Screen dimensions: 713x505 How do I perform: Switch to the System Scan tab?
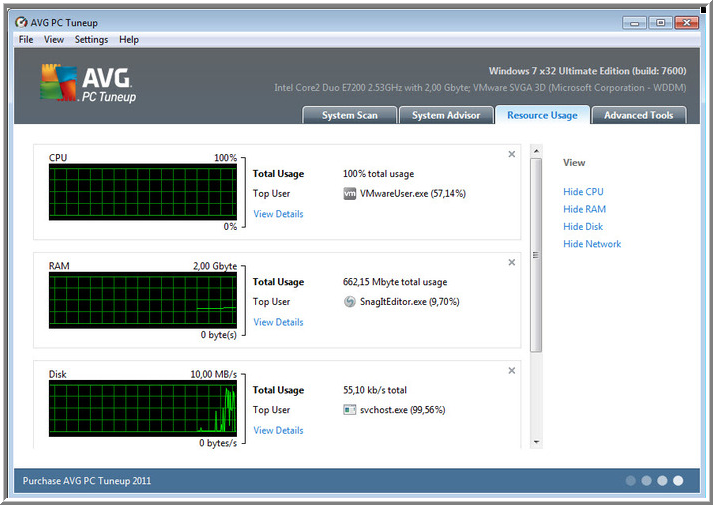point(350,115)
